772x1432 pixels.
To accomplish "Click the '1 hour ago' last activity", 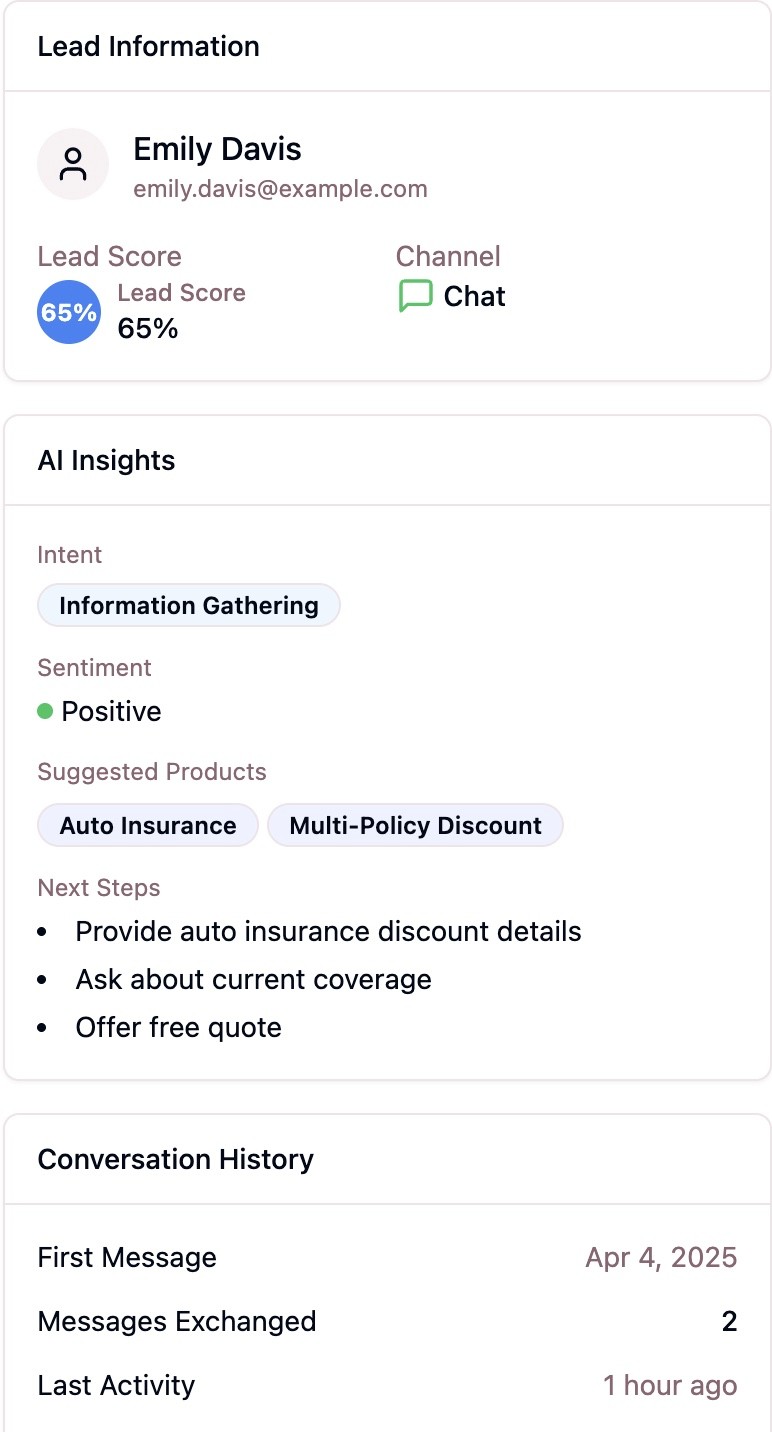I will 670,1385.
